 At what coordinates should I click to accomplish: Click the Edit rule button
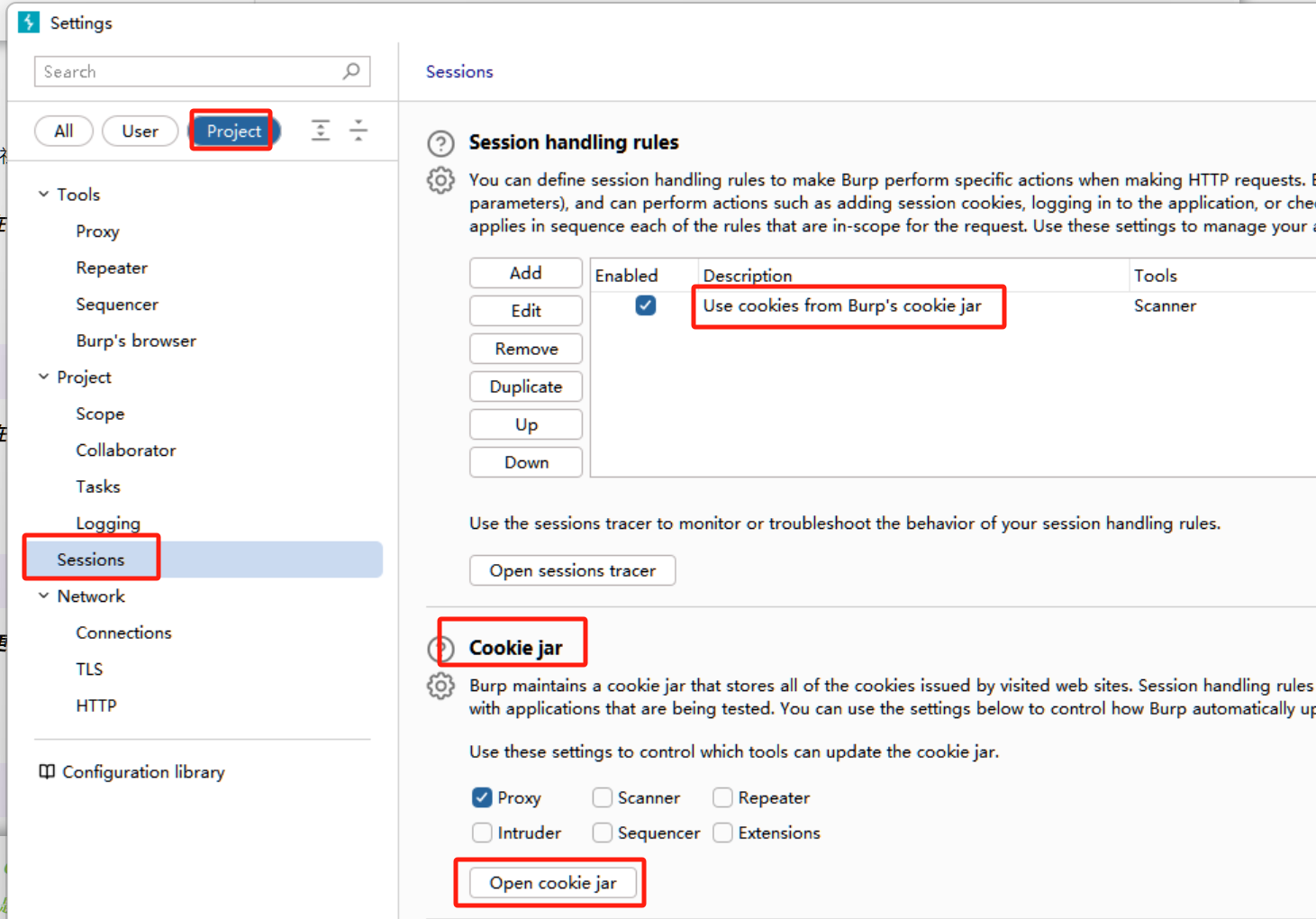(526, 311)
